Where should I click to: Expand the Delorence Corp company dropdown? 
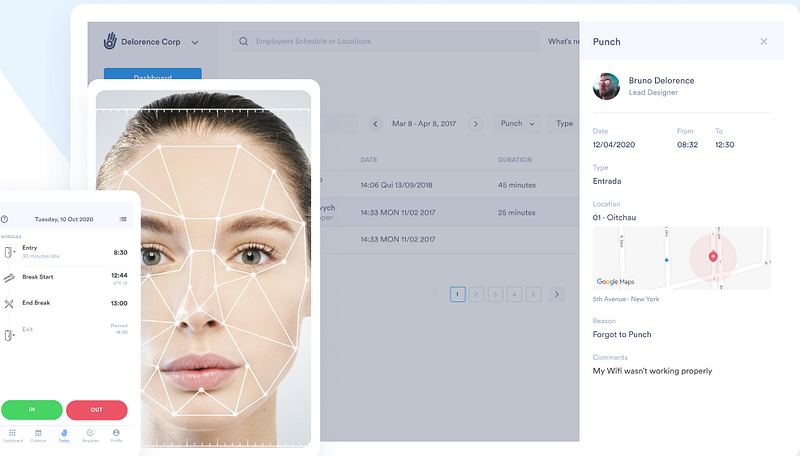[195, 42]
